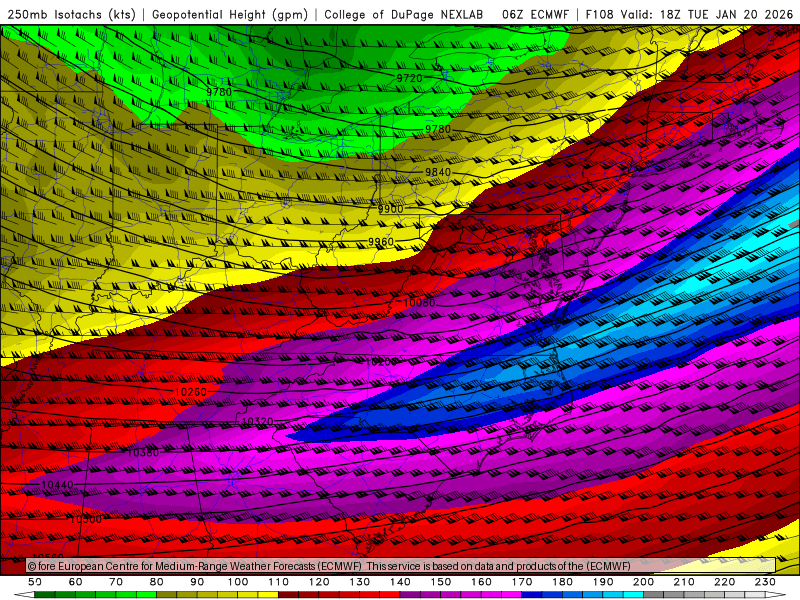Click the 130 value on the color scale
This screenshot has width=800, height=600.
360,582
